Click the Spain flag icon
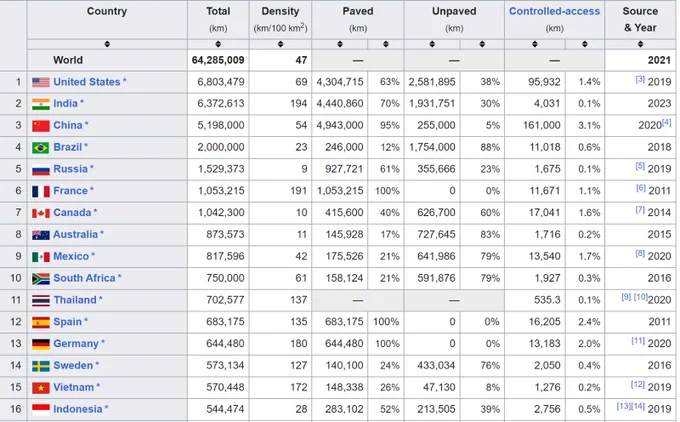The image size is (680, 422). point(41,322)
